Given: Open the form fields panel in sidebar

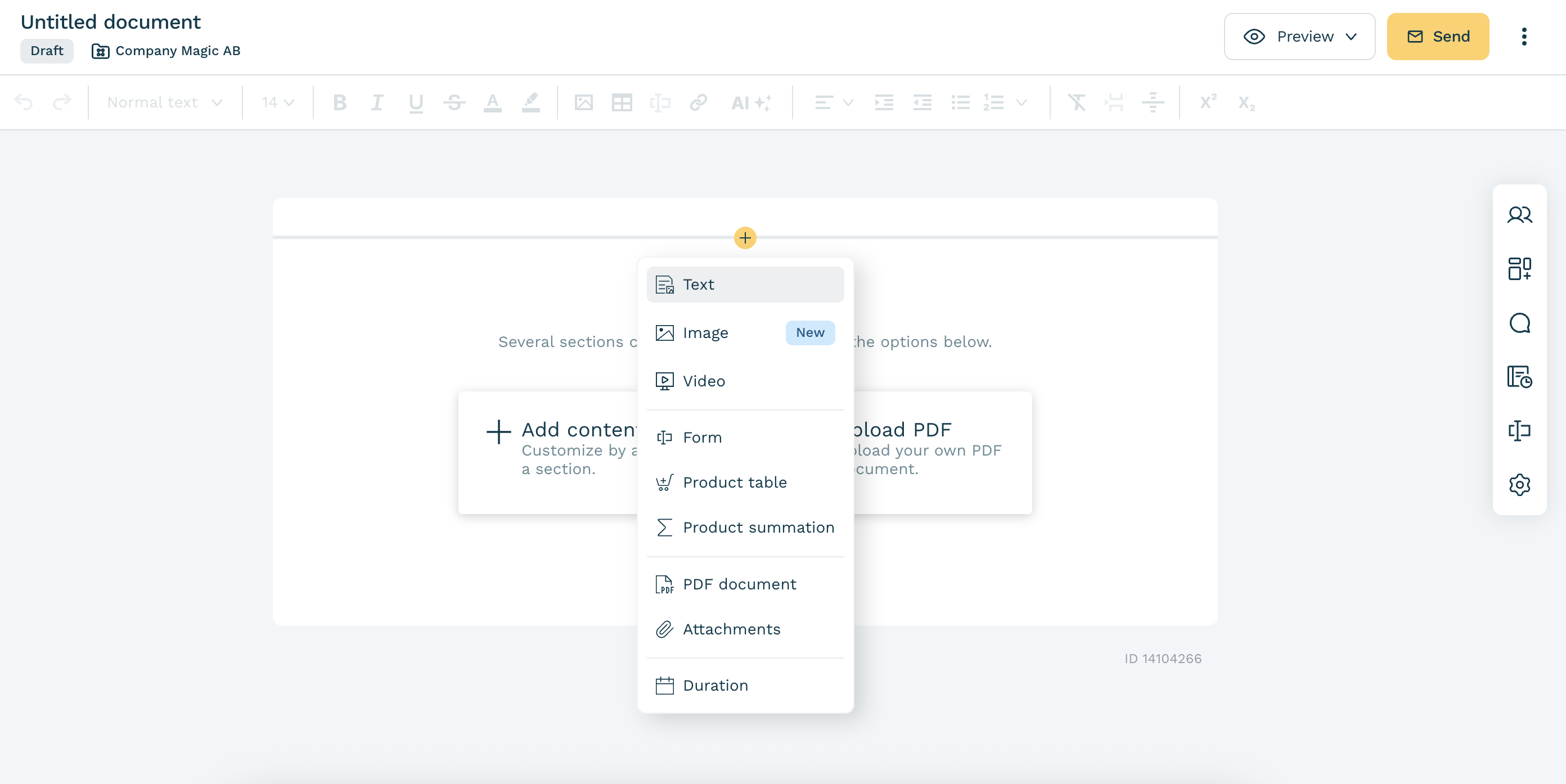Looking at the screenshot, I should pyautogui.click(x=1519, y=431).
